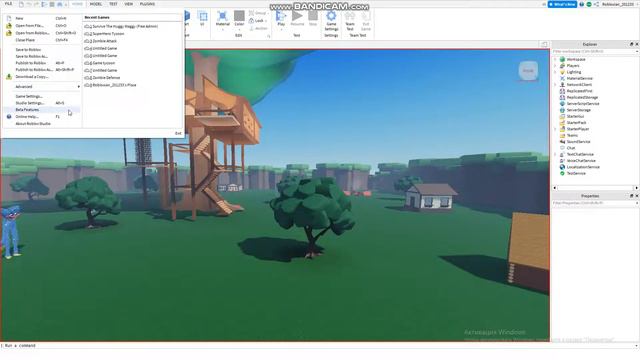Screen dimensions: 640x360
Task: Click the Teams icon in Explorer
Action: pos(562,135)
